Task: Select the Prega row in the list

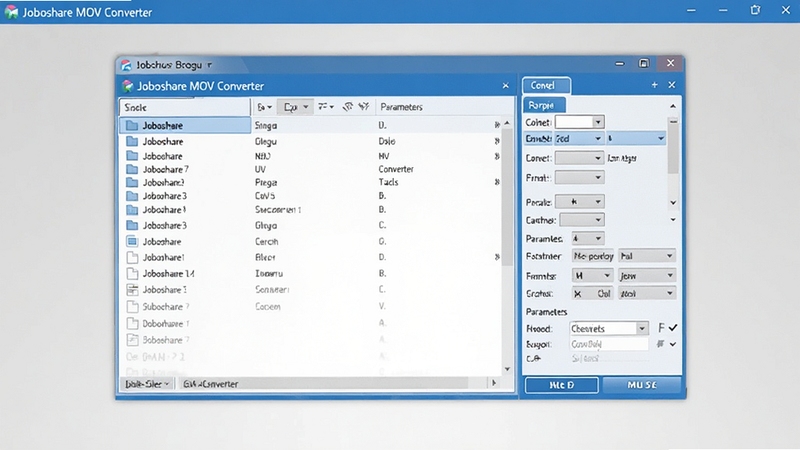Action: (311, 182)
